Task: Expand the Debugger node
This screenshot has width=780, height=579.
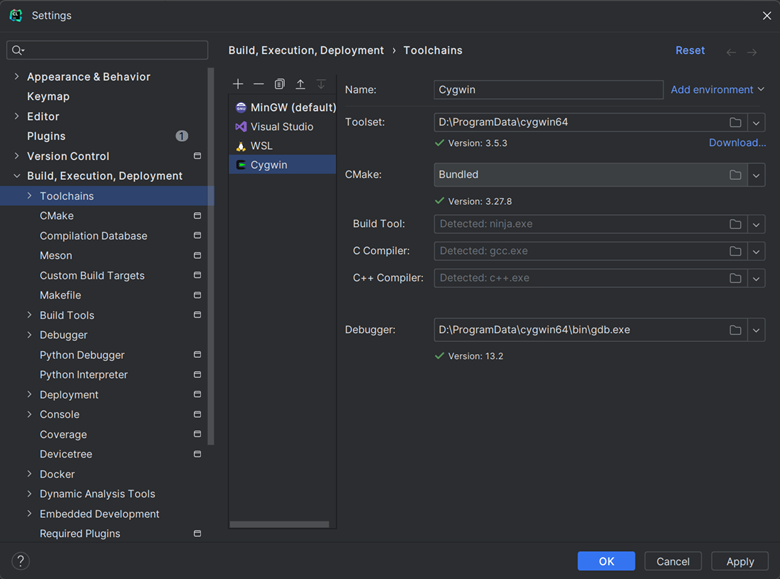Action: click(x=29, y=335)
